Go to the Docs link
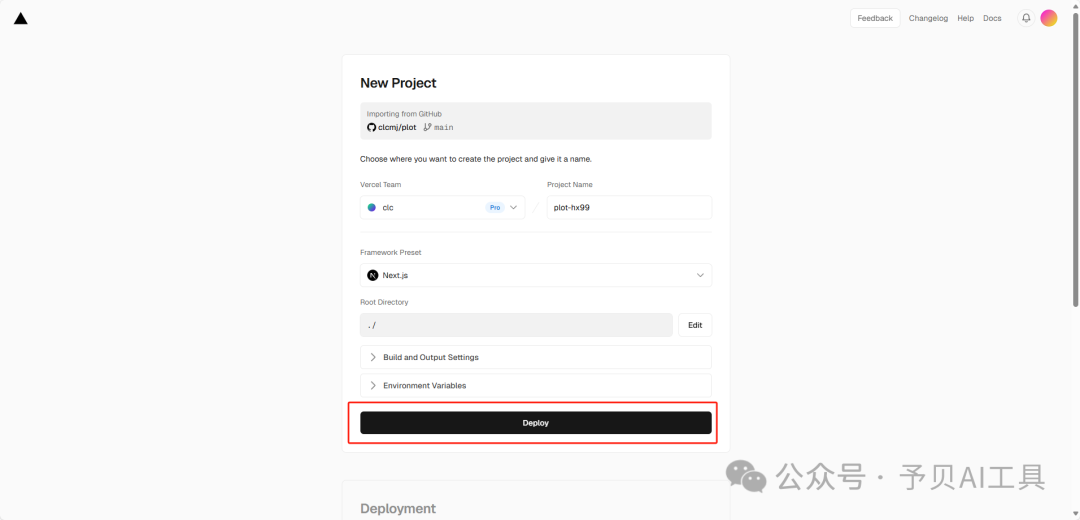The height and width of the screenshot is (520, 1080). point(992,18)
